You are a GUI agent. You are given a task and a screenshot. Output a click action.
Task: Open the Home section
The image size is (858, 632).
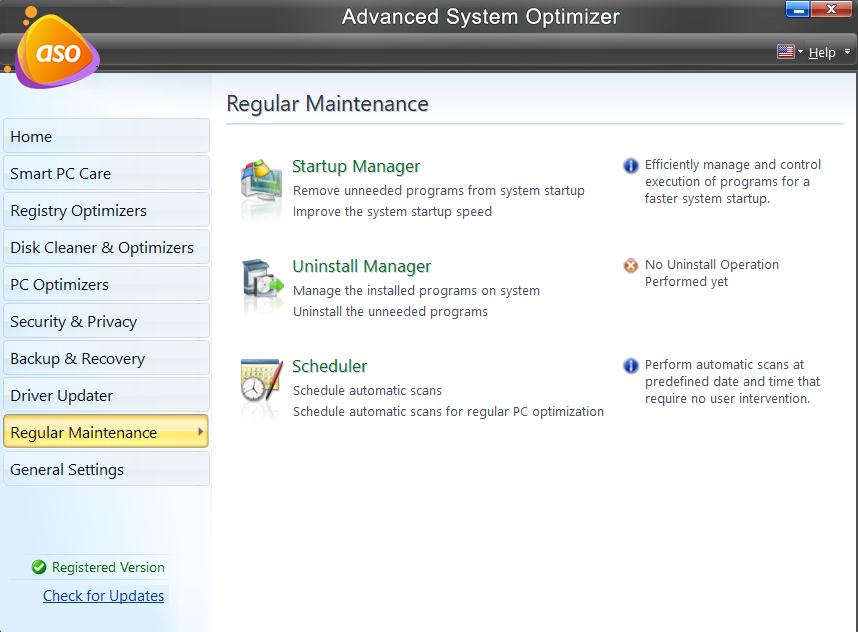[106, 137]
